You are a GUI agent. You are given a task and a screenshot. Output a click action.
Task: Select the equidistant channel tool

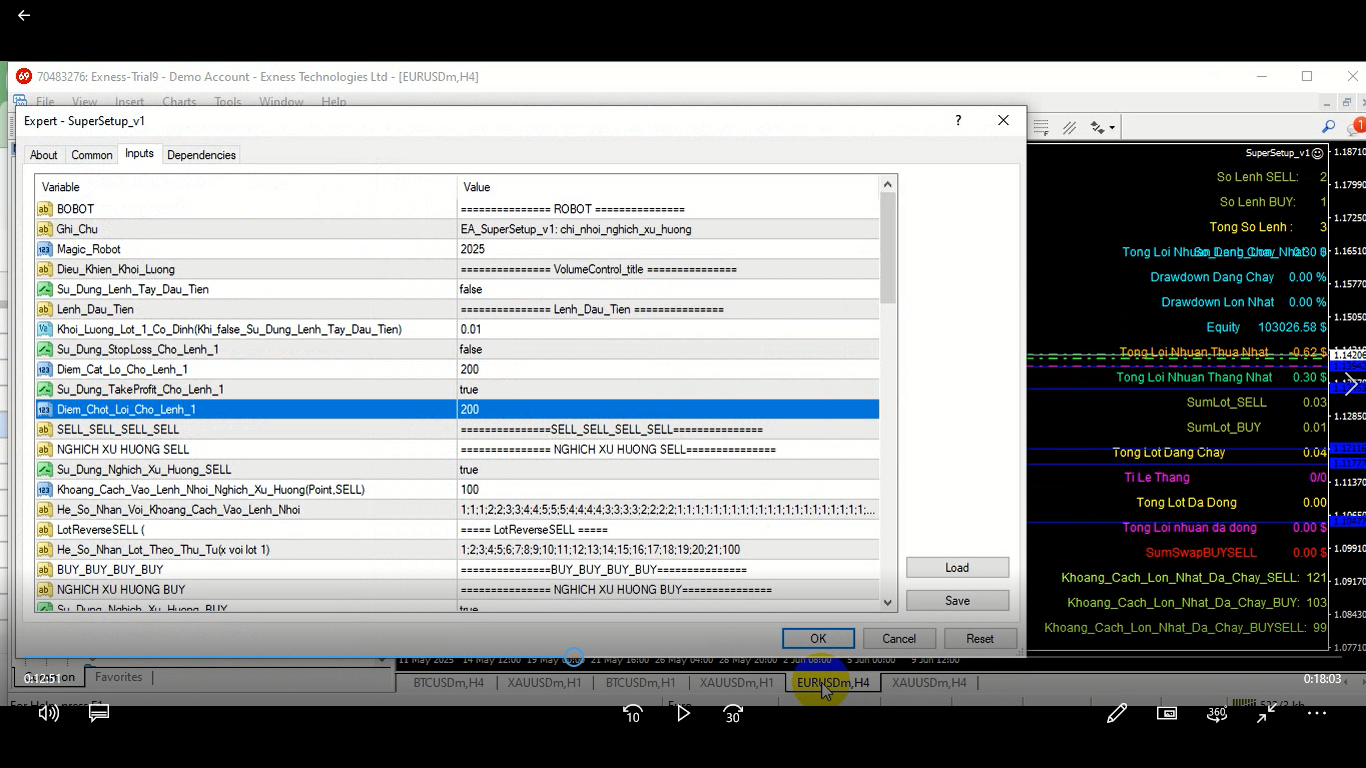coord(1069,127)
